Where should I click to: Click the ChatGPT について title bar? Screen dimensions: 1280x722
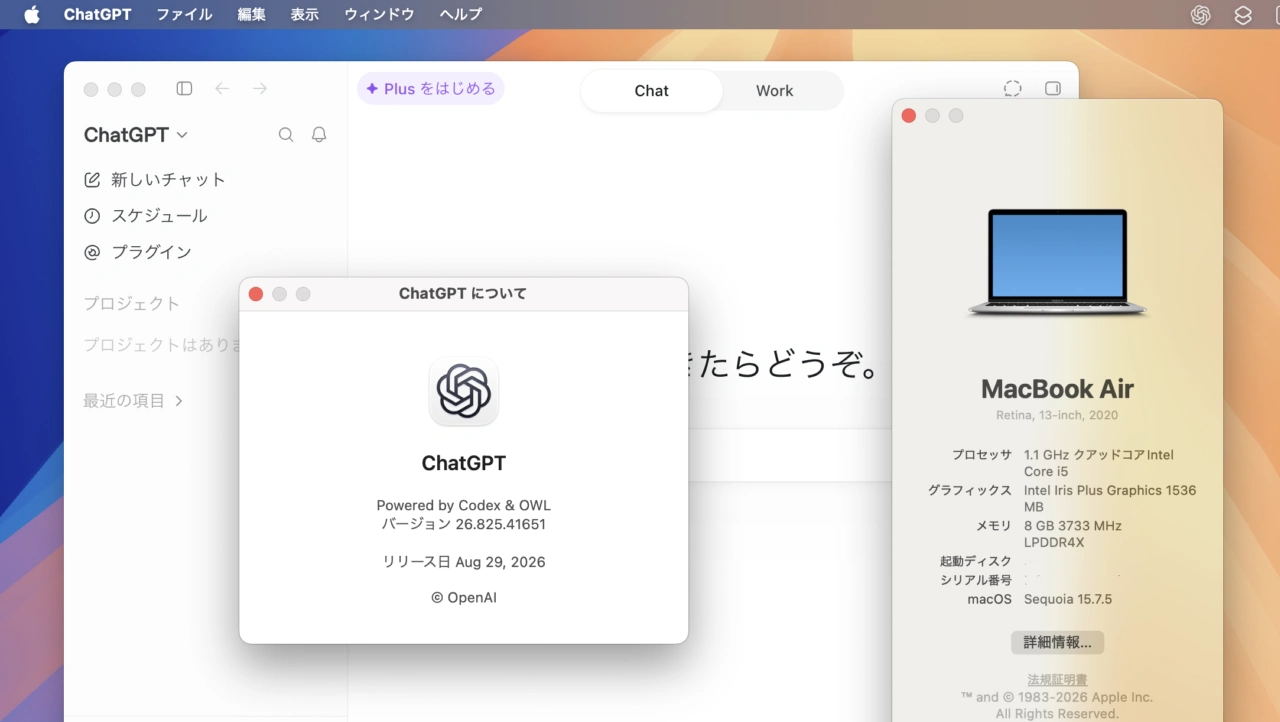click(x=463, y=294)
